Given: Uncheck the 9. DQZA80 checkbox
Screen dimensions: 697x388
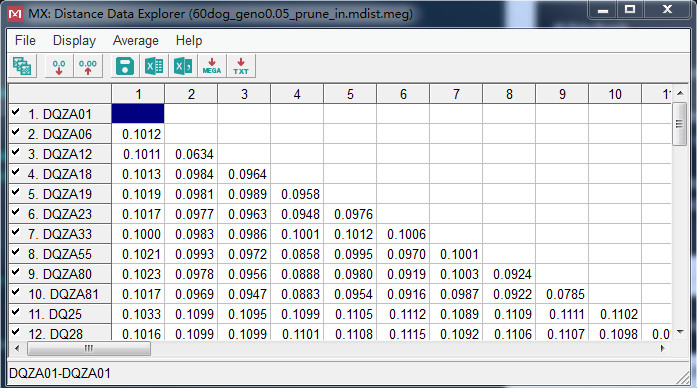Looking at the screenshot, I should pos(16,272).
